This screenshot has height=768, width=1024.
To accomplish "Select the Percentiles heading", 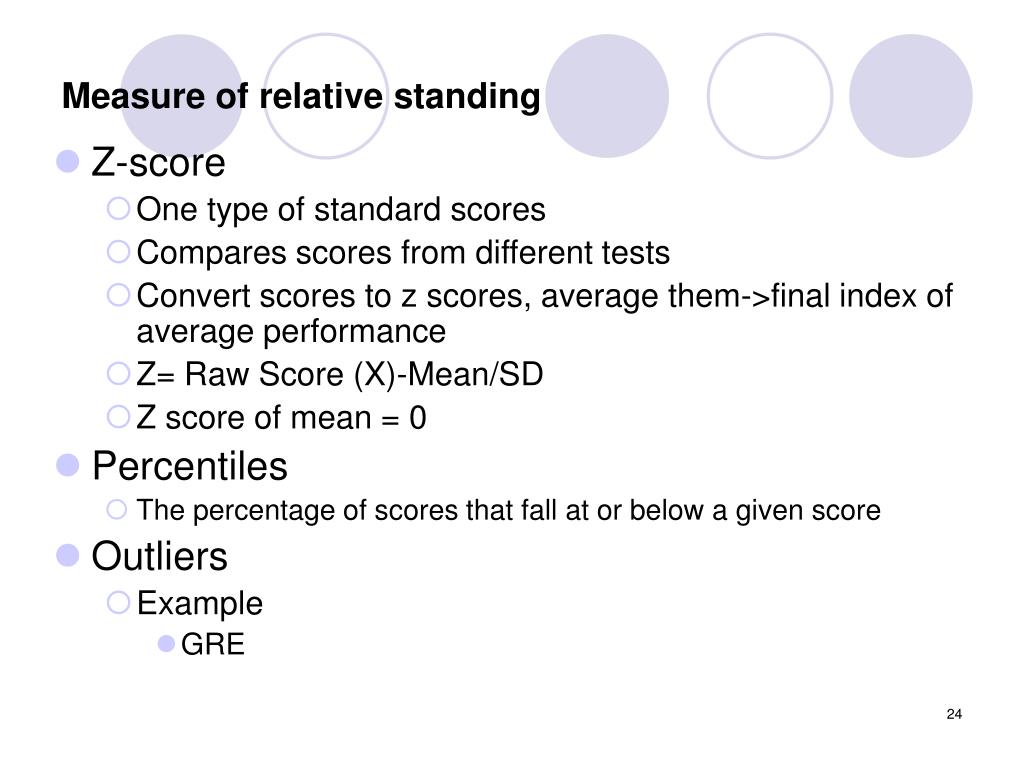I will click(x=189, y=466).
